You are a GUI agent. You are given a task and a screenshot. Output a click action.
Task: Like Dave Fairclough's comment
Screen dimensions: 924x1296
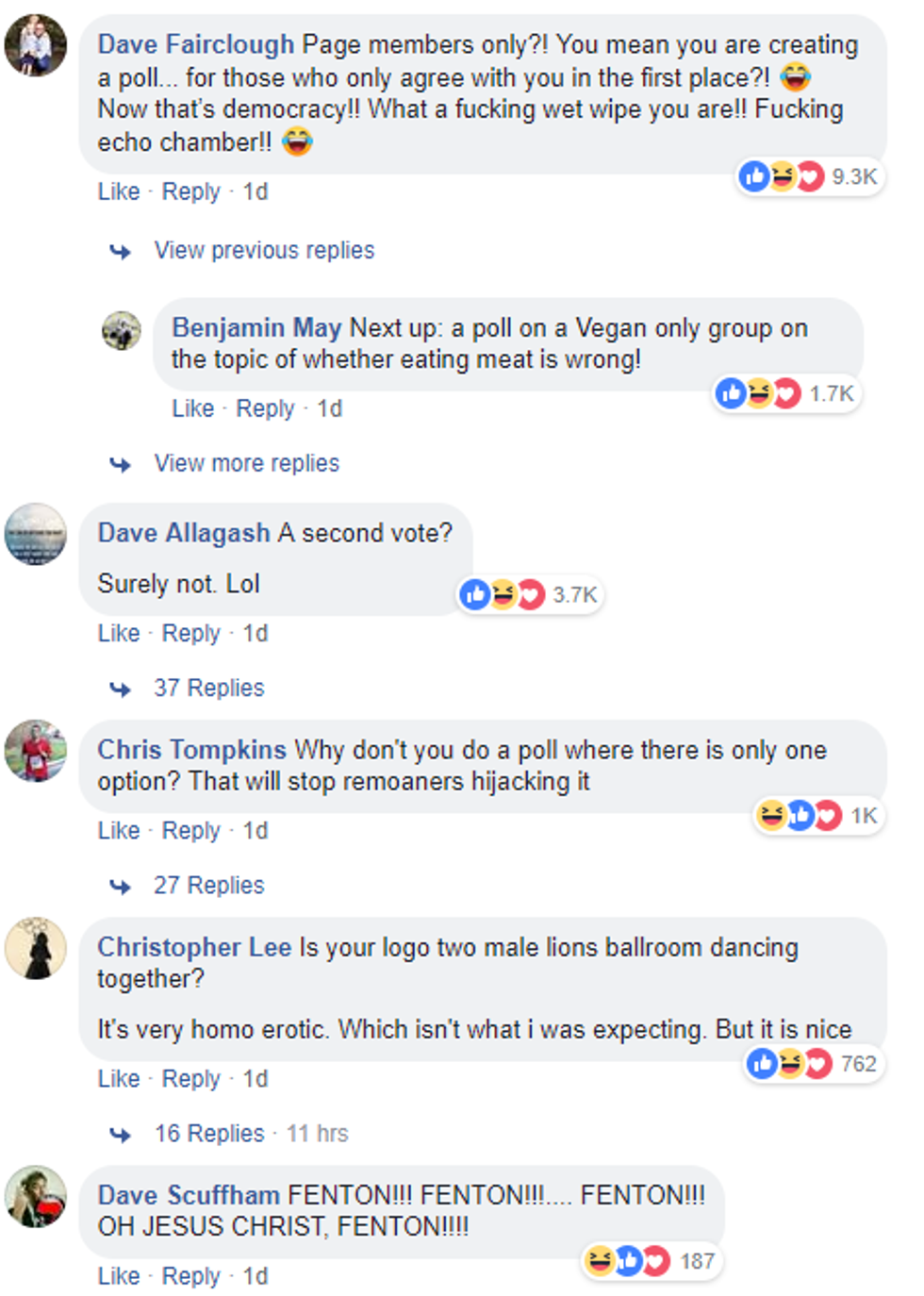coord(119,191)
